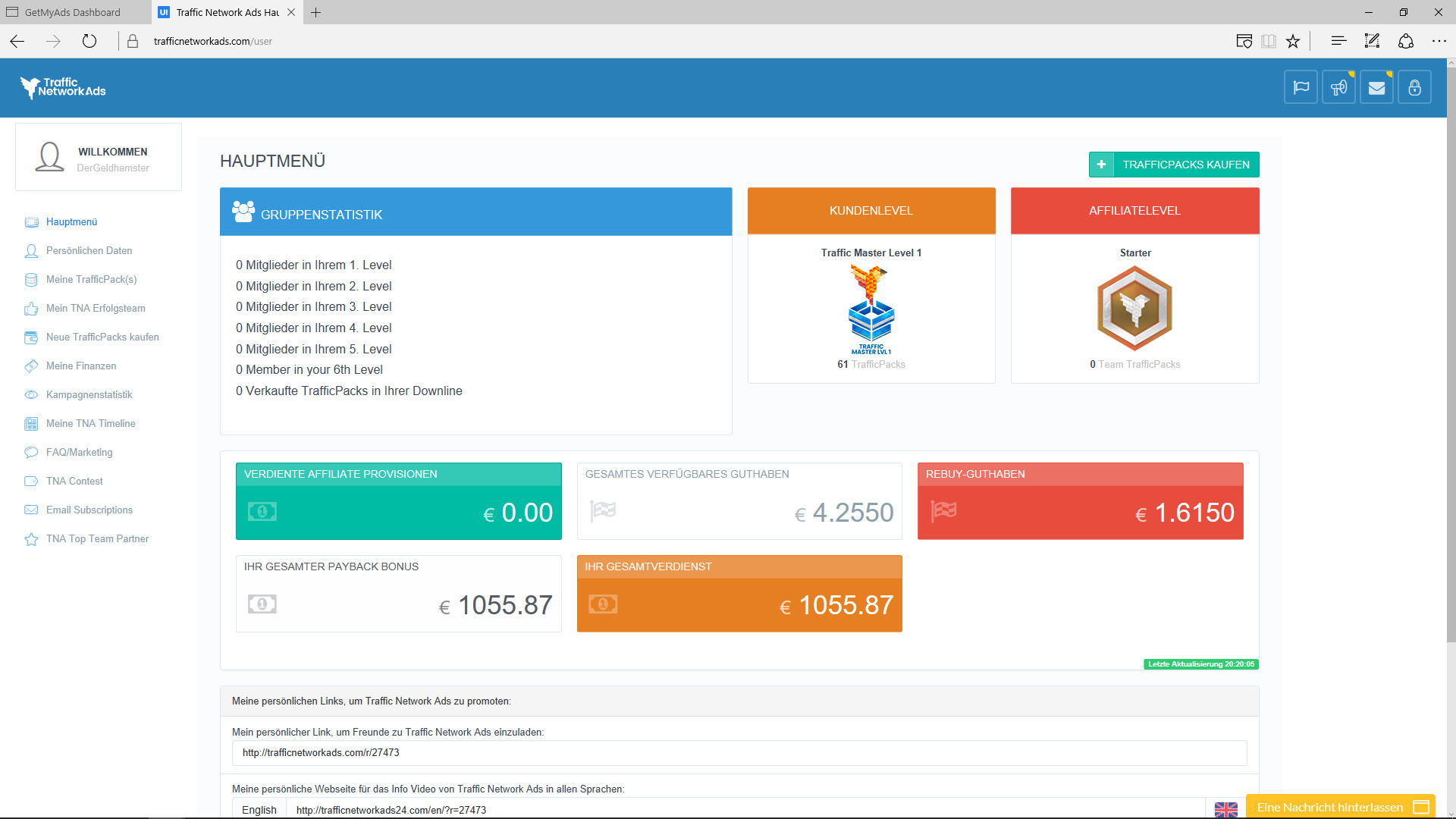Click the UK flag language icon
This screenshot has height=819, width=1456.
click(1225, 810)
